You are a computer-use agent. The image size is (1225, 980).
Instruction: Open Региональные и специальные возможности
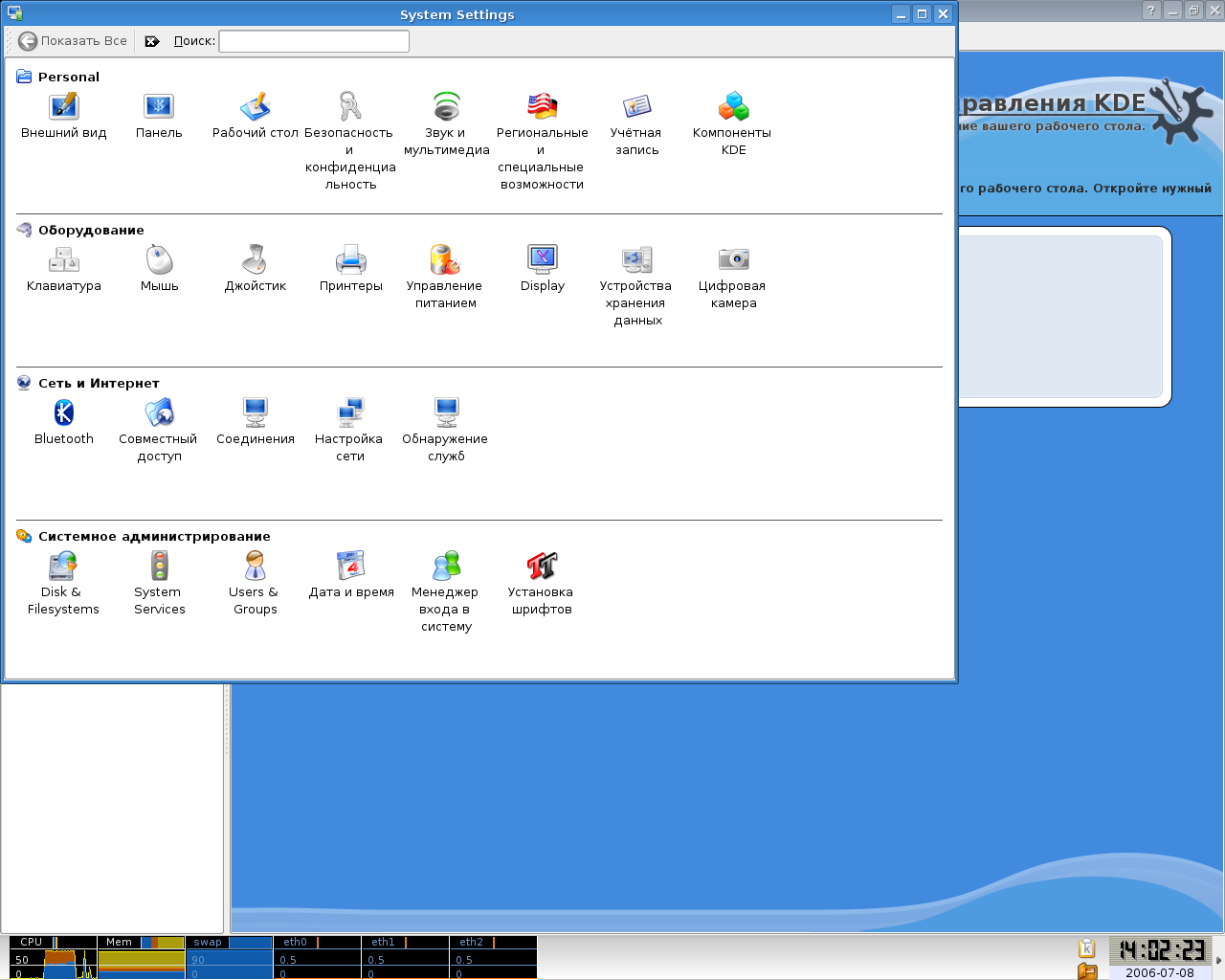point(542,142)
